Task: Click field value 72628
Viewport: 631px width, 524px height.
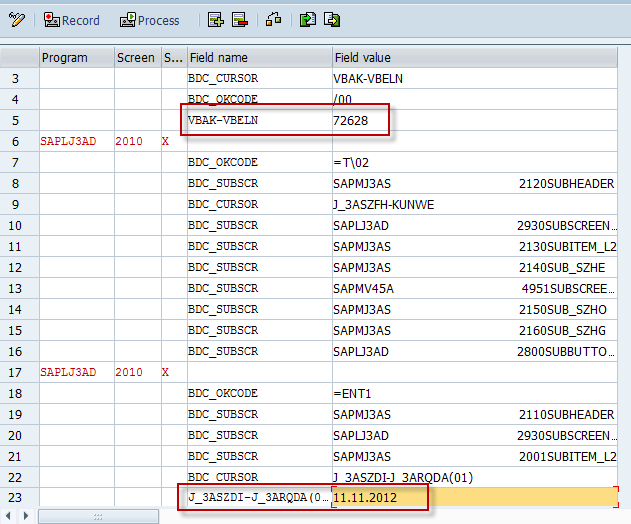Action: pyautogui.click(x=351, y=121)
